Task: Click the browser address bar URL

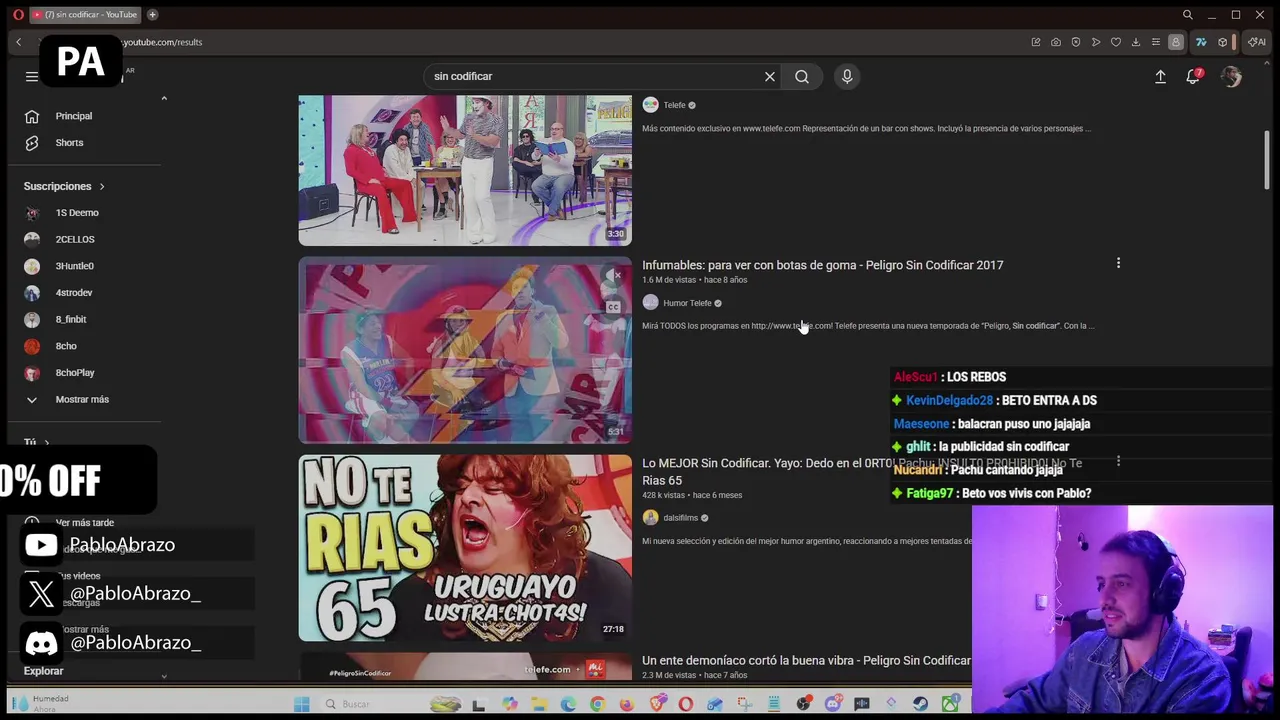Action: click(162, 42)
